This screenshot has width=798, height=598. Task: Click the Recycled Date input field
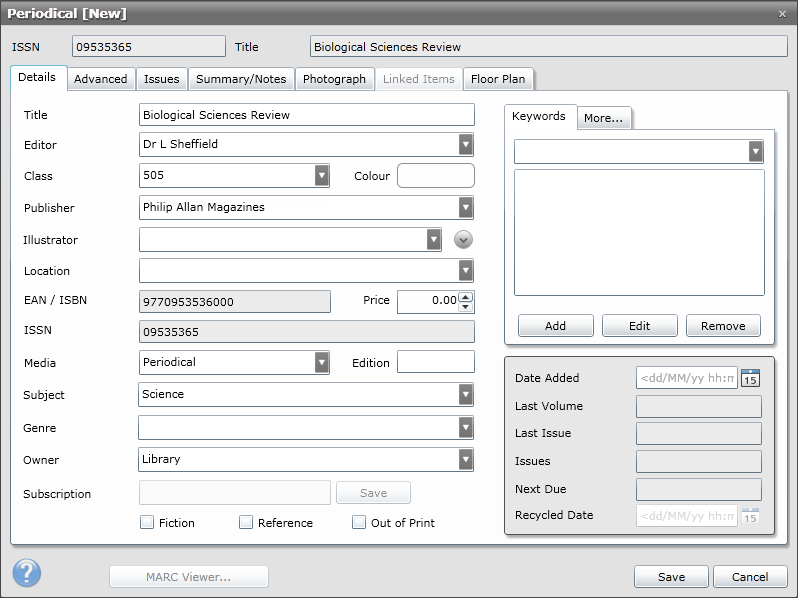(687, 516)
